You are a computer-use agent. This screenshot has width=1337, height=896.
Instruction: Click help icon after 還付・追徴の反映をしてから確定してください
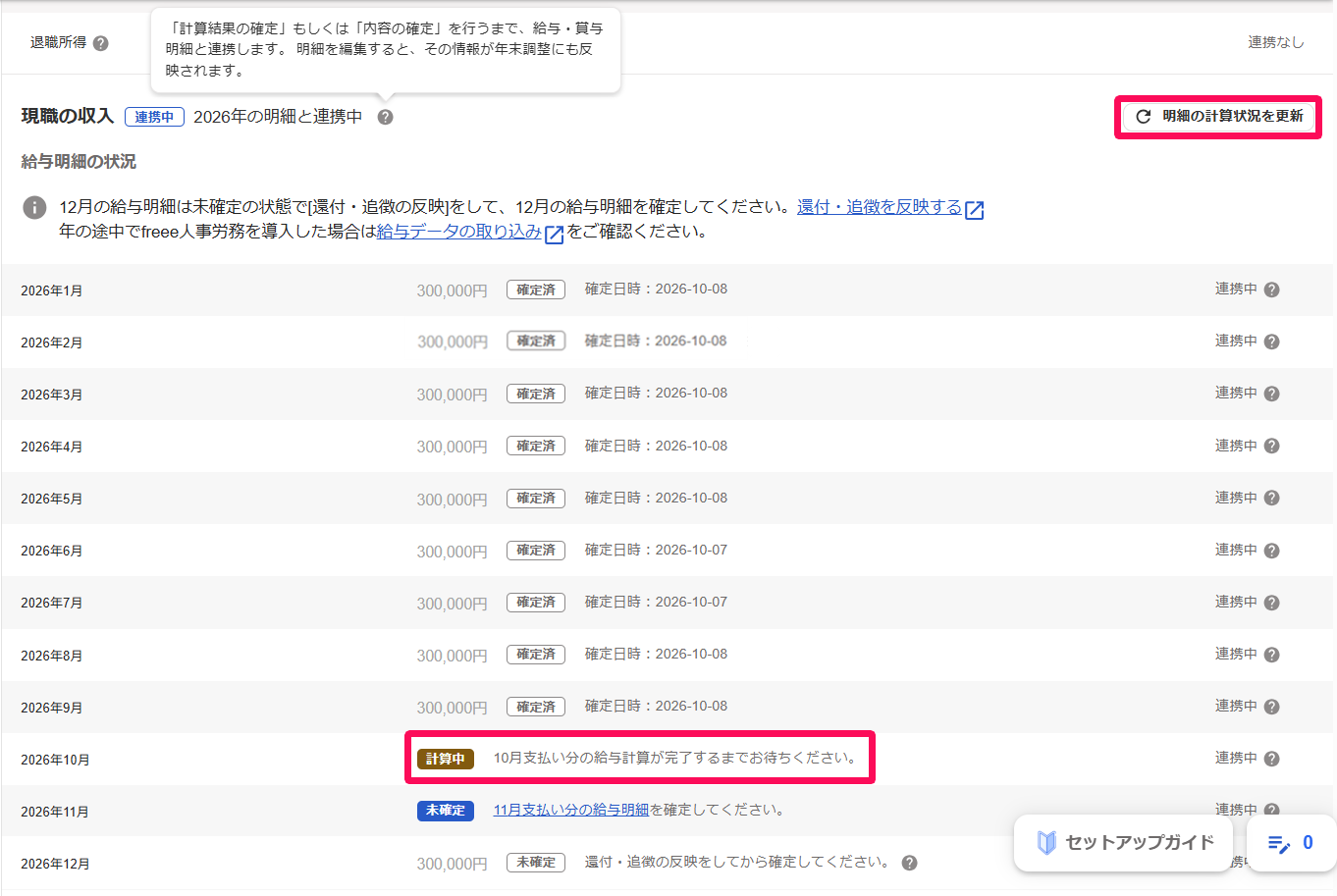coord(909,863)
